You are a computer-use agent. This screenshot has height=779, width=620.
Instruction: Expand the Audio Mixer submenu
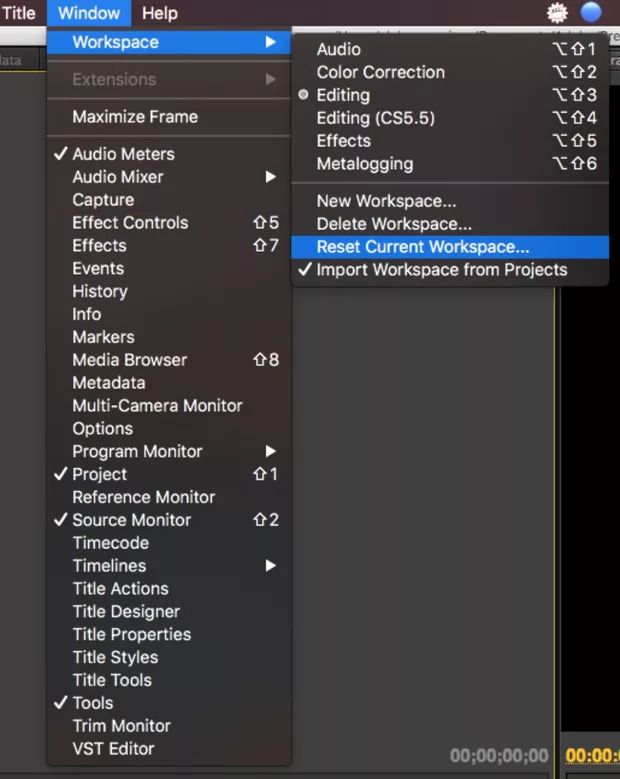(x=169, y=177)
